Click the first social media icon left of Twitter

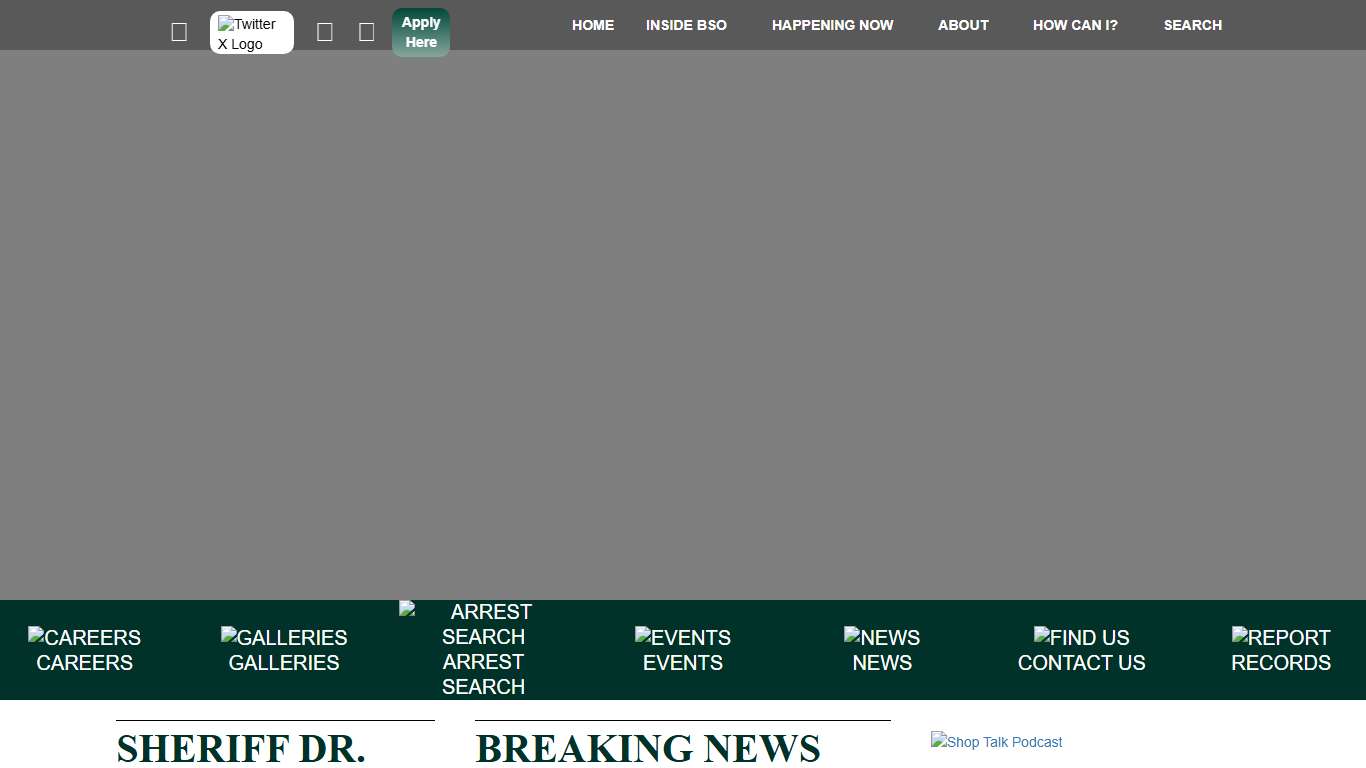pos(179,31)
